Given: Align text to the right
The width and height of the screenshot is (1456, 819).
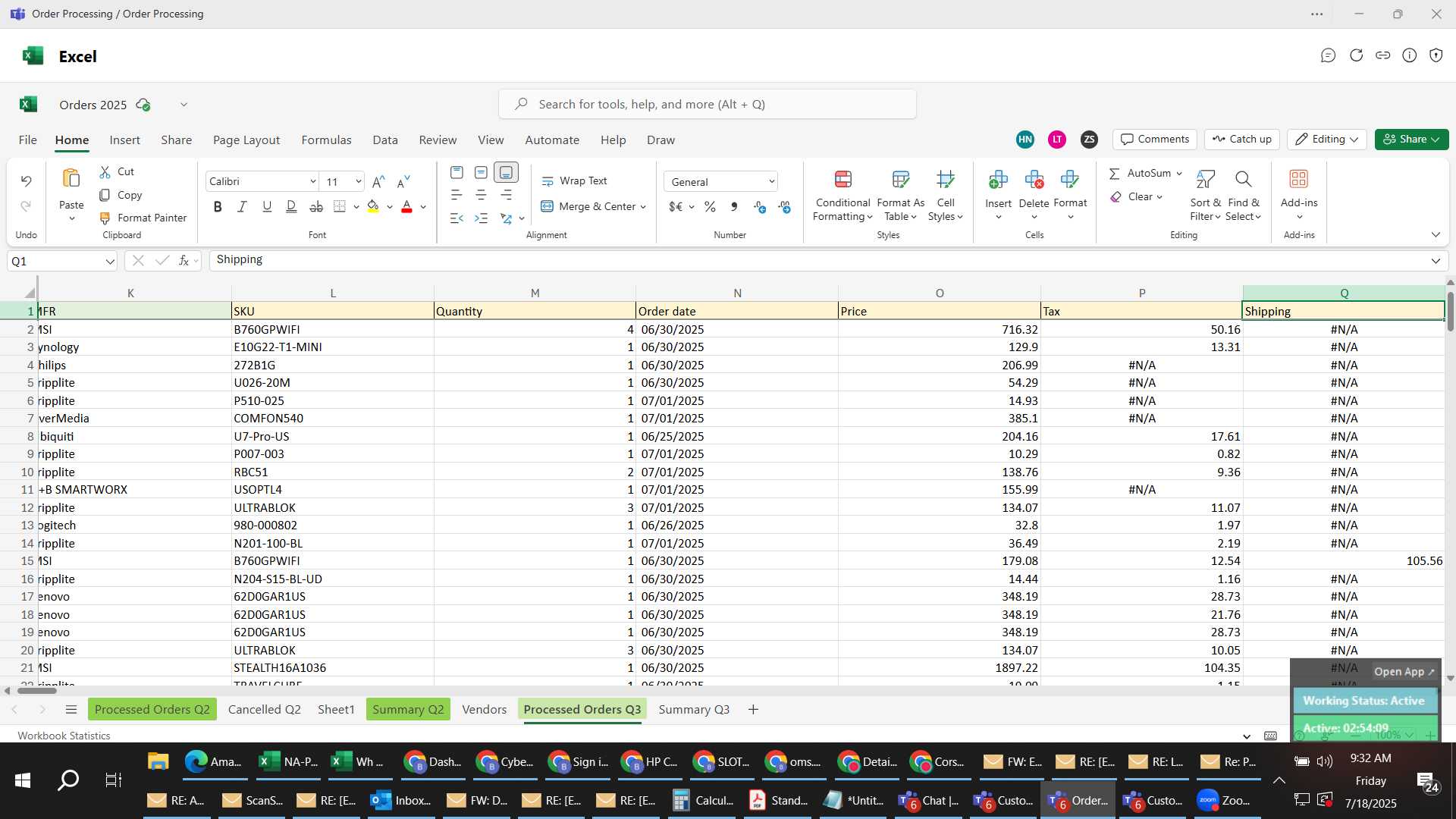Looking at the screenshot, I should (x=506, y=195).
